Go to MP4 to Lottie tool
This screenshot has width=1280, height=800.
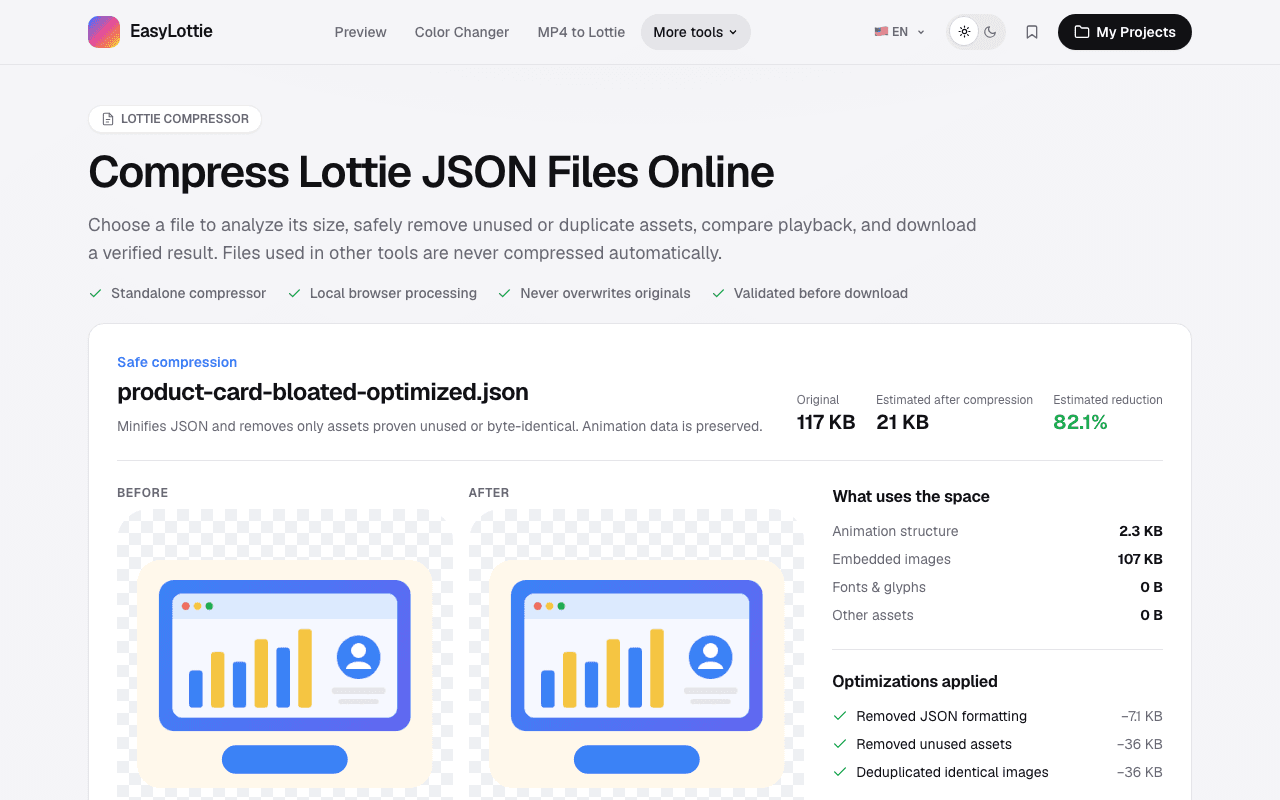point(581,32)
